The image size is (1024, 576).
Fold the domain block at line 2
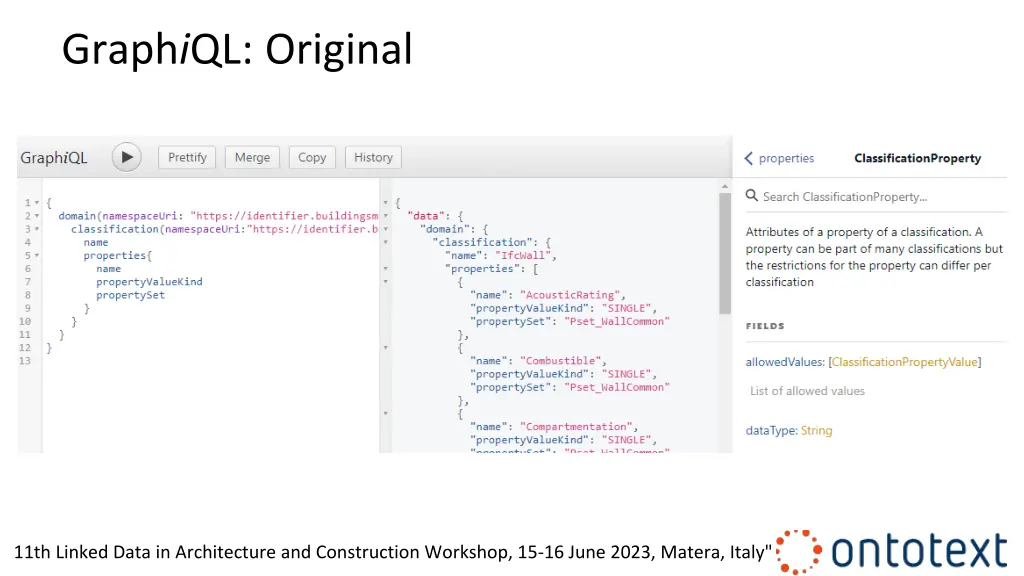point(37,216)
